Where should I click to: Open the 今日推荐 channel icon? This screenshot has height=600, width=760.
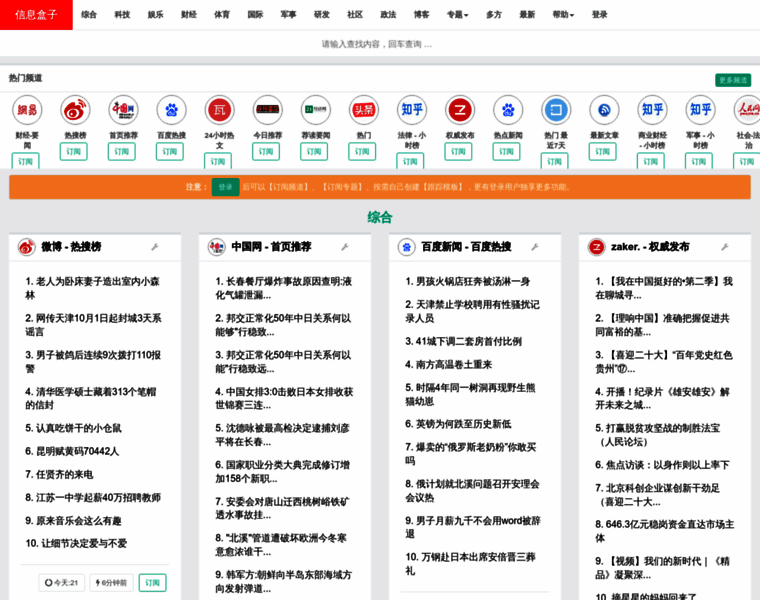[268, 110]
